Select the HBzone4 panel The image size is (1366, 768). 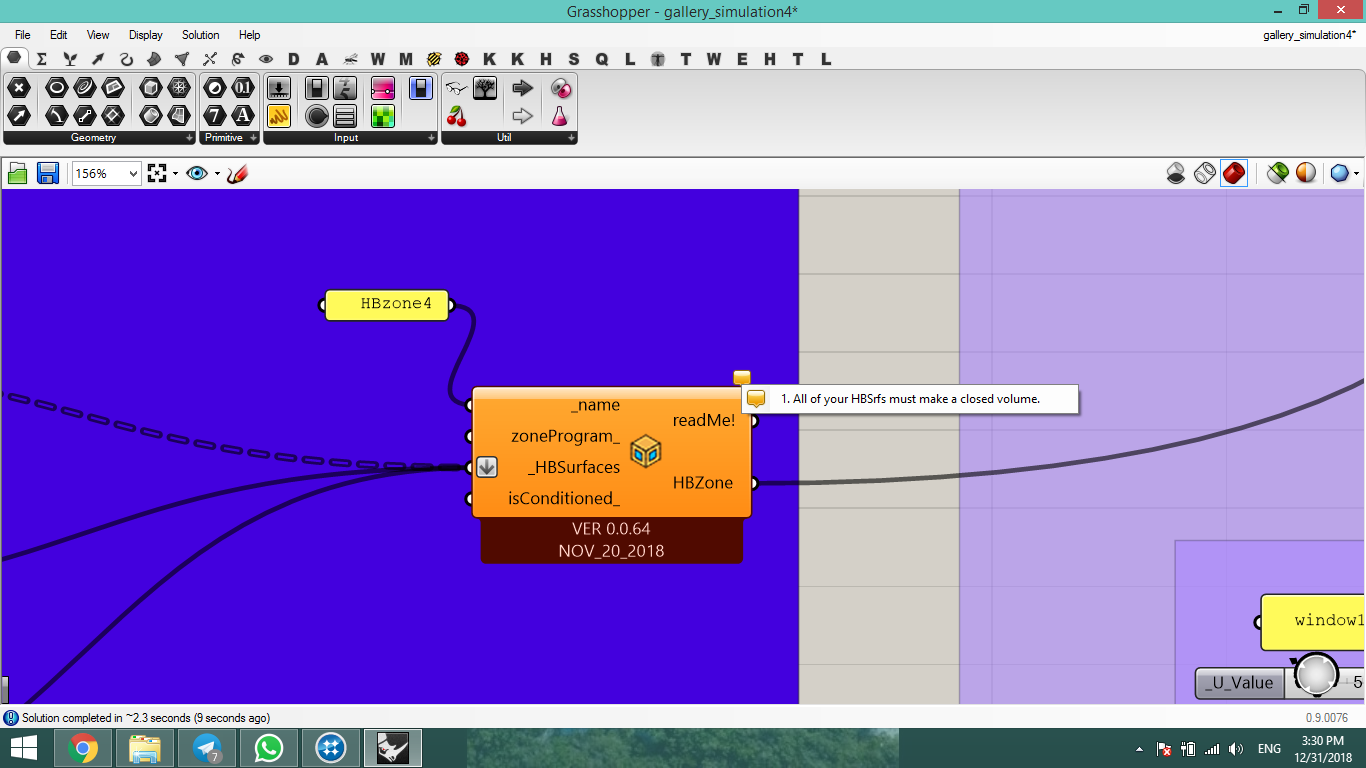387,305
